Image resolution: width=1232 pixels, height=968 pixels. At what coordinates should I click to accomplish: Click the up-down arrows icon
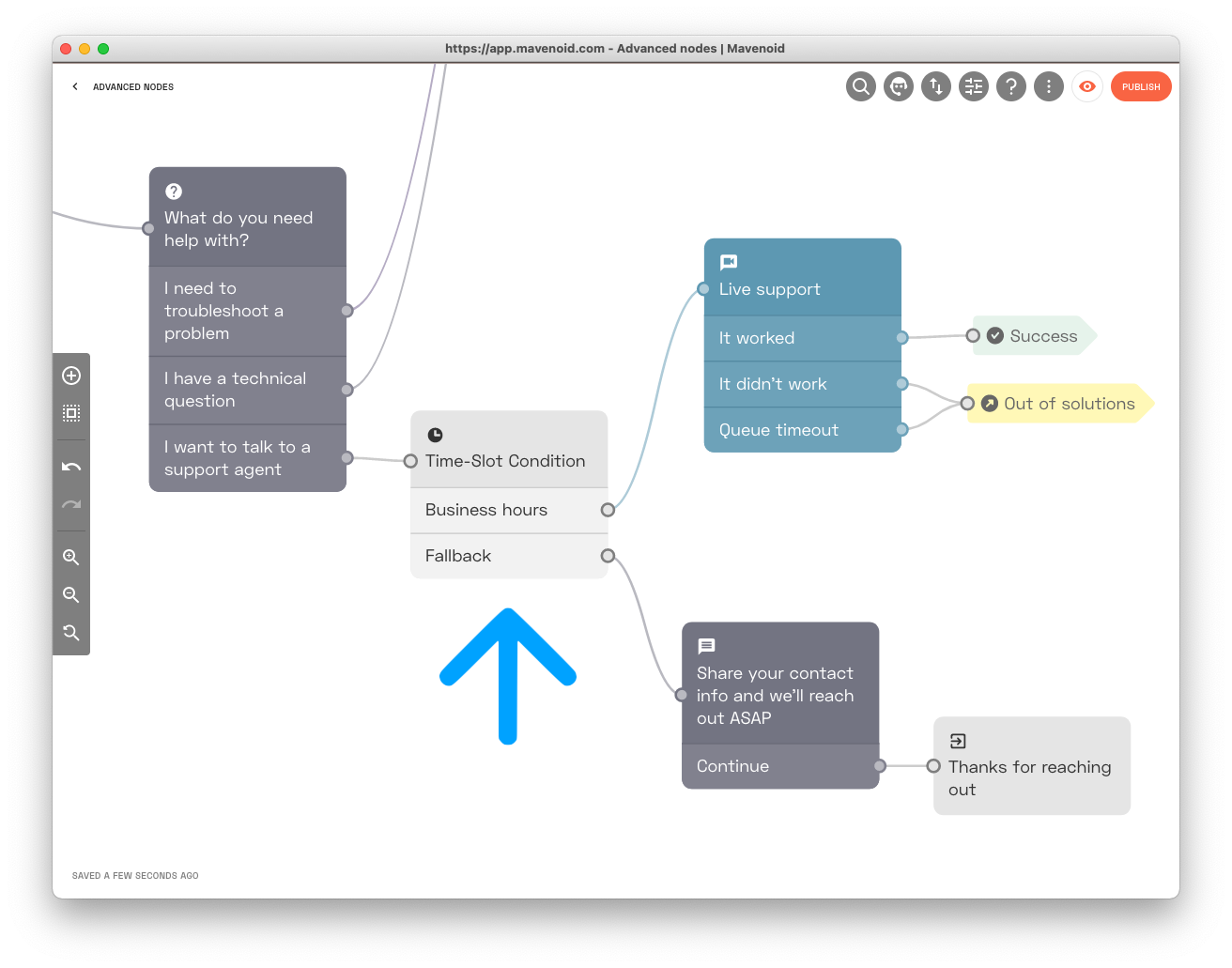pos(936,87)
